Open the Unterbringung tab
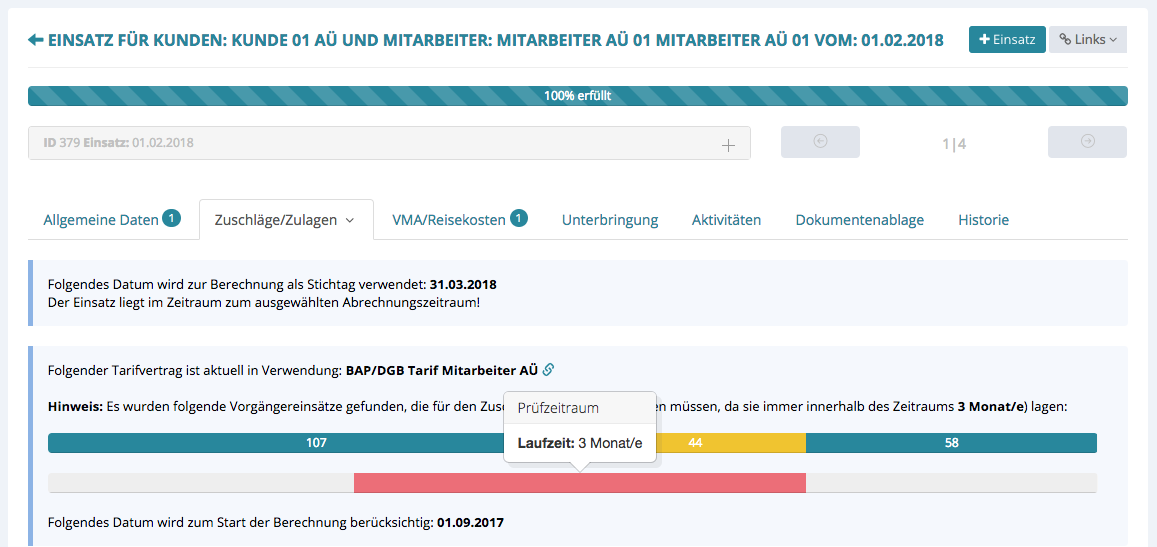 (x=609, y=220)
